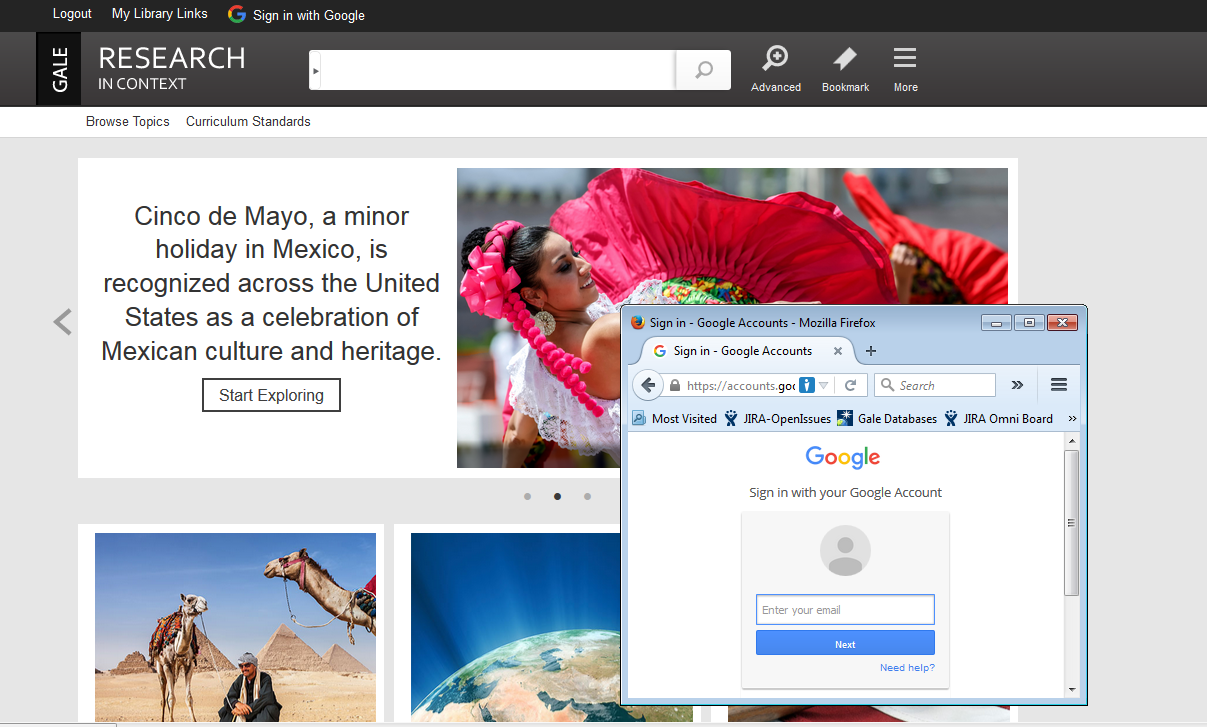Open the Firefox hamburger menu
Viewport: 1207px width, 727px height.
coord(1059,385)
